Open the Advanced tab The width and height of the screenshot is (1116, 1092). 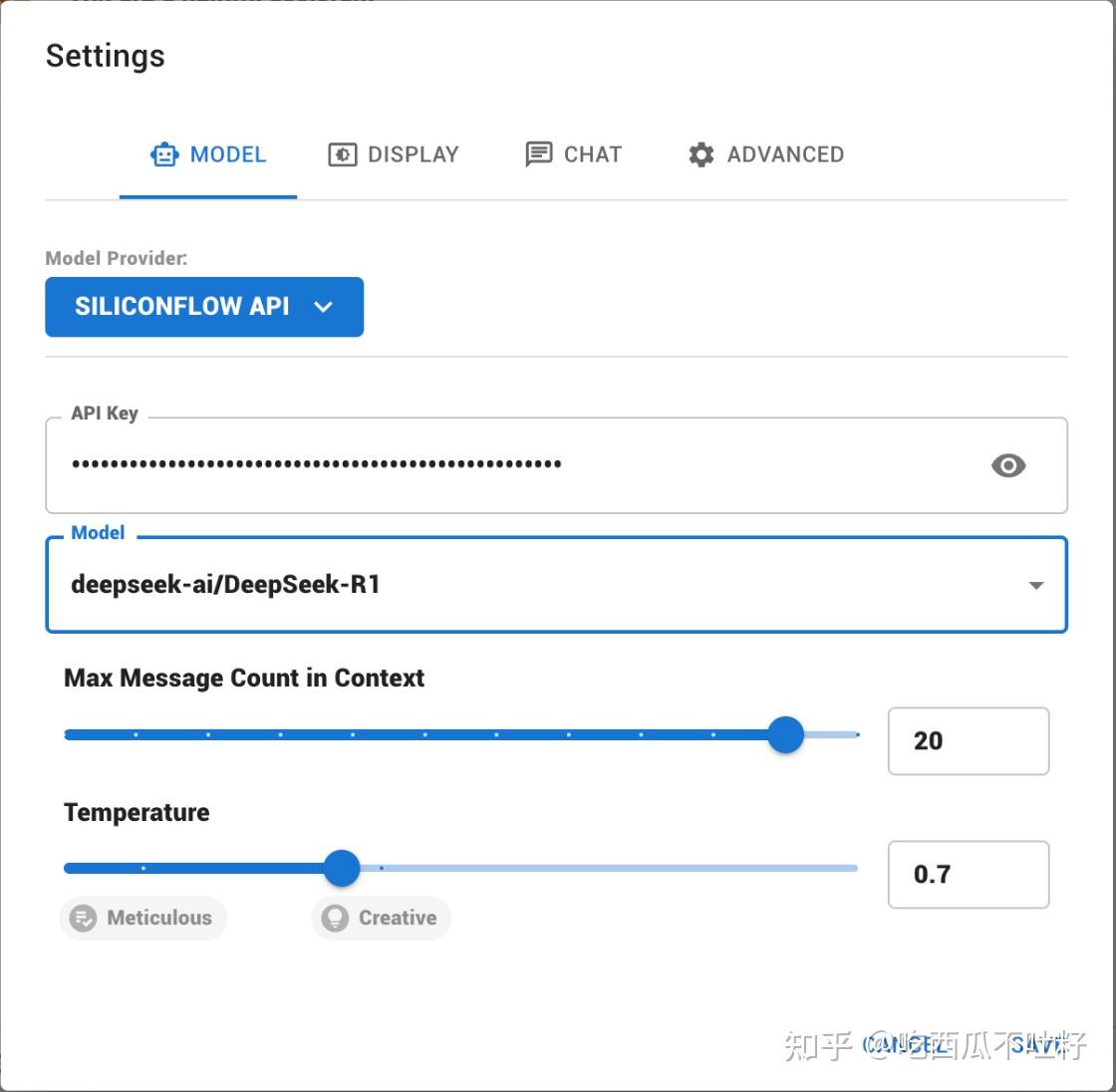pyautogui.click(x=766, y=154)
